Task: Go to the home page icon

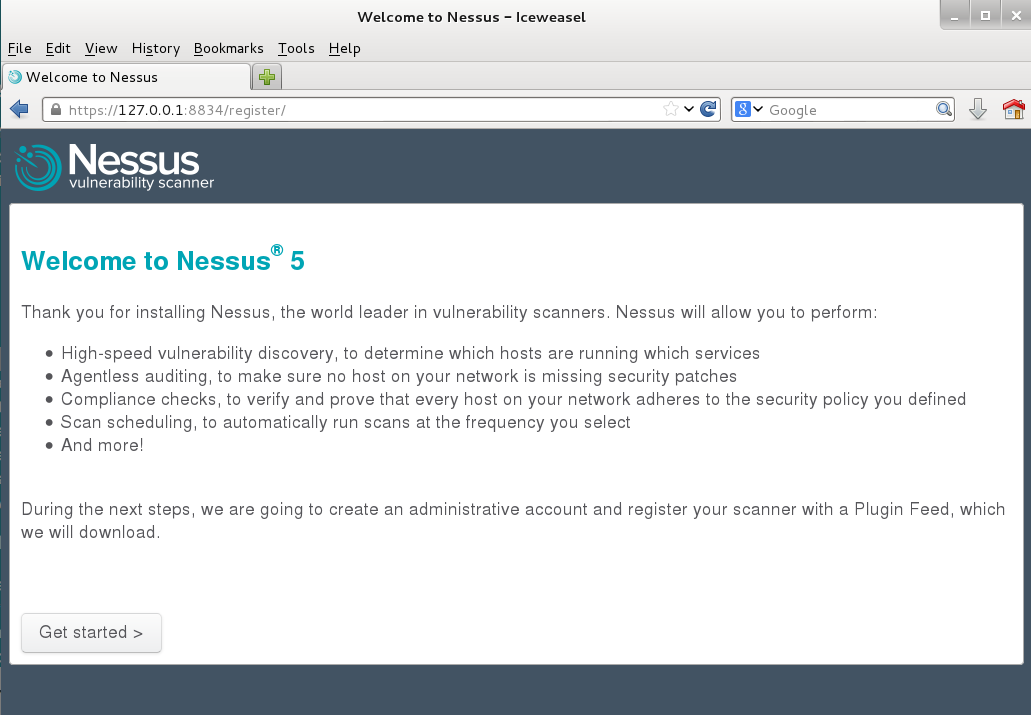Action: point(1013,109)
